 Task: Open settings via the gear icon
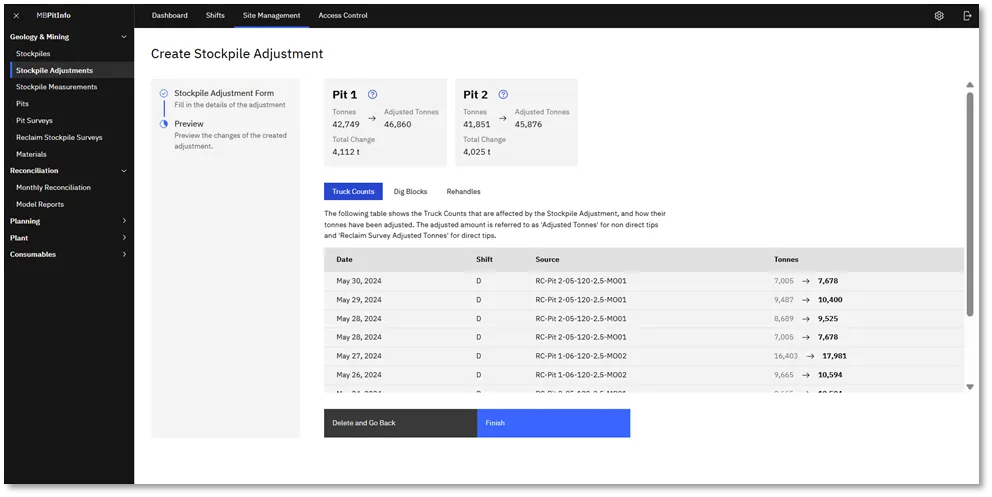[939, 16]
